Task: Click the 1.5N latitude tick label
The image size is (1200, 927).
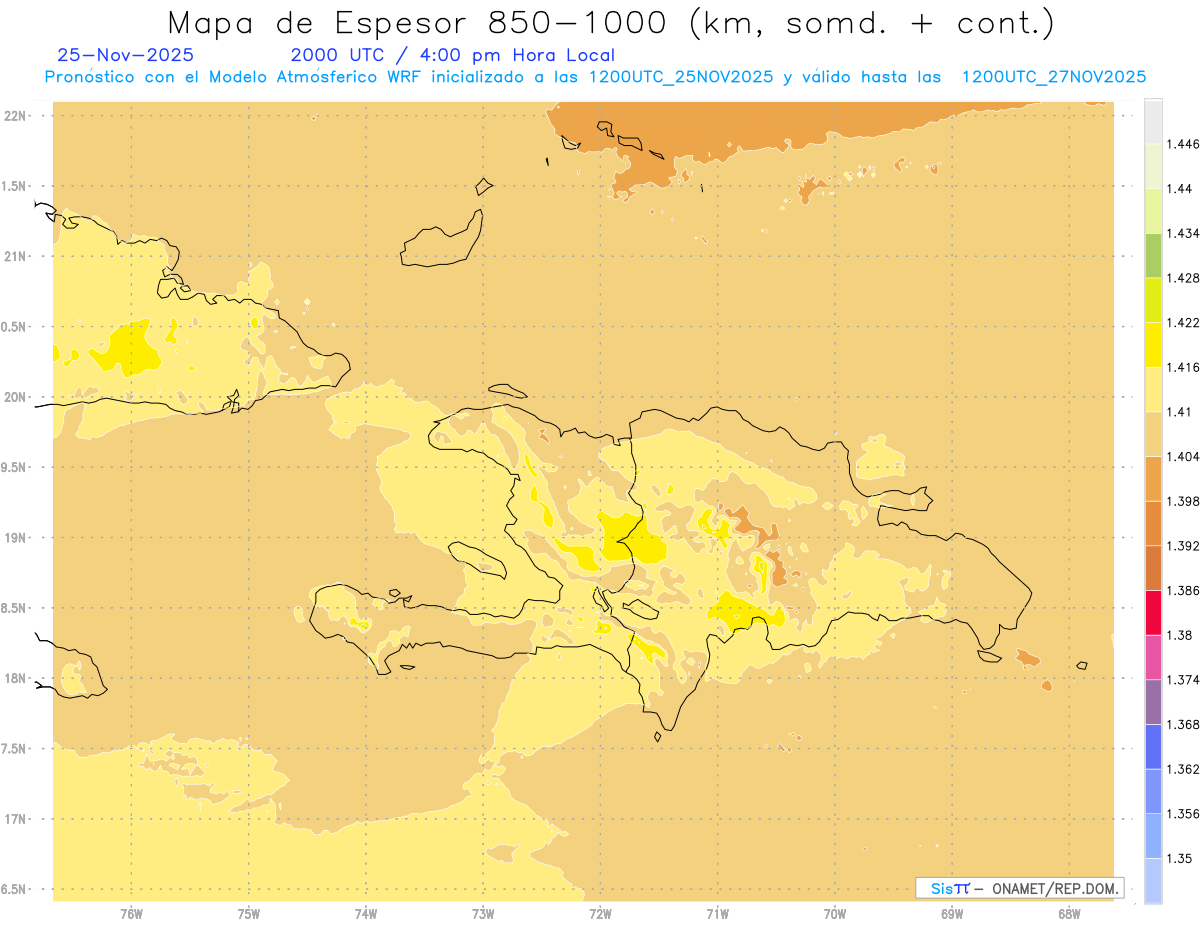Action: point(14,186)
